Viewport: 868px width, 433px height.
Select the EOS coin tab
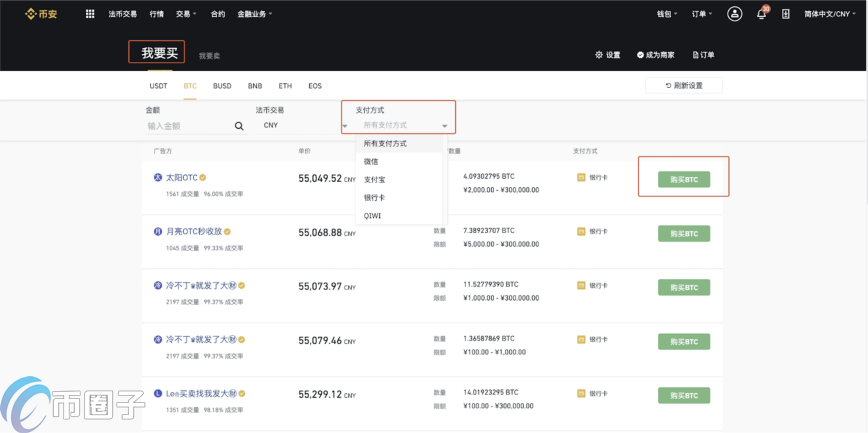pyautogui.click(x=315, y=86)
